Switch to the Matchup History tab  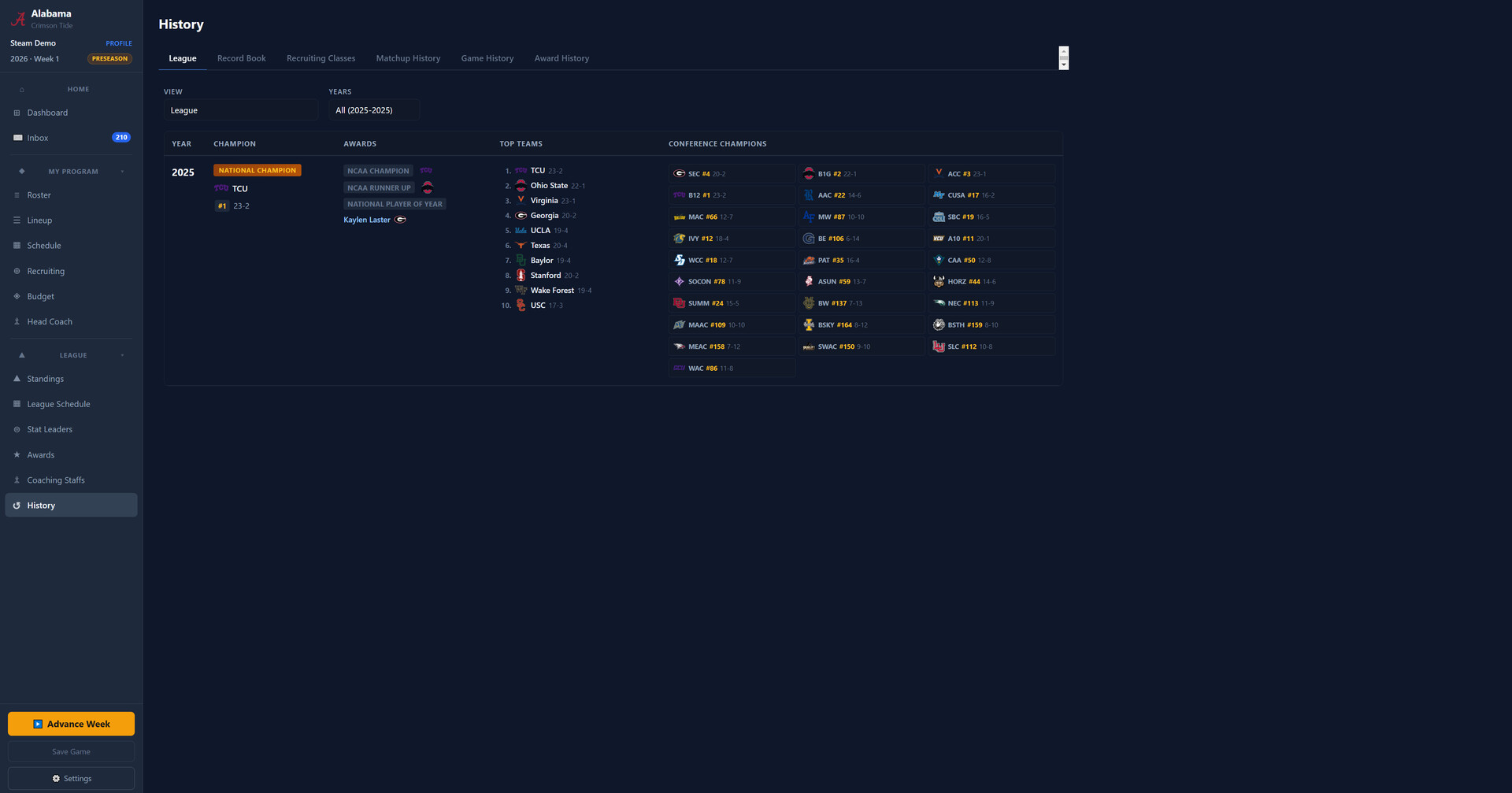click(x=408, y=58)
